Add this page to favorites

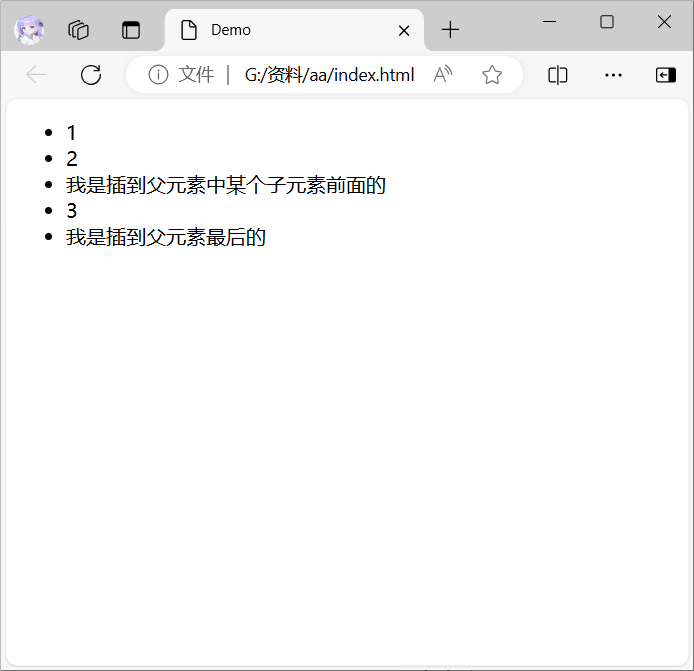tap(491, 75)
